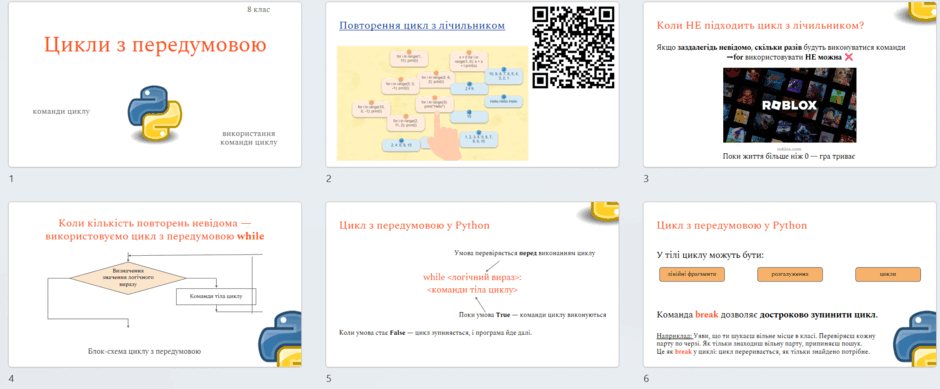This screenshot has width=940, height=389.
Task: Click the slide number 2 label
Action: 329,179
